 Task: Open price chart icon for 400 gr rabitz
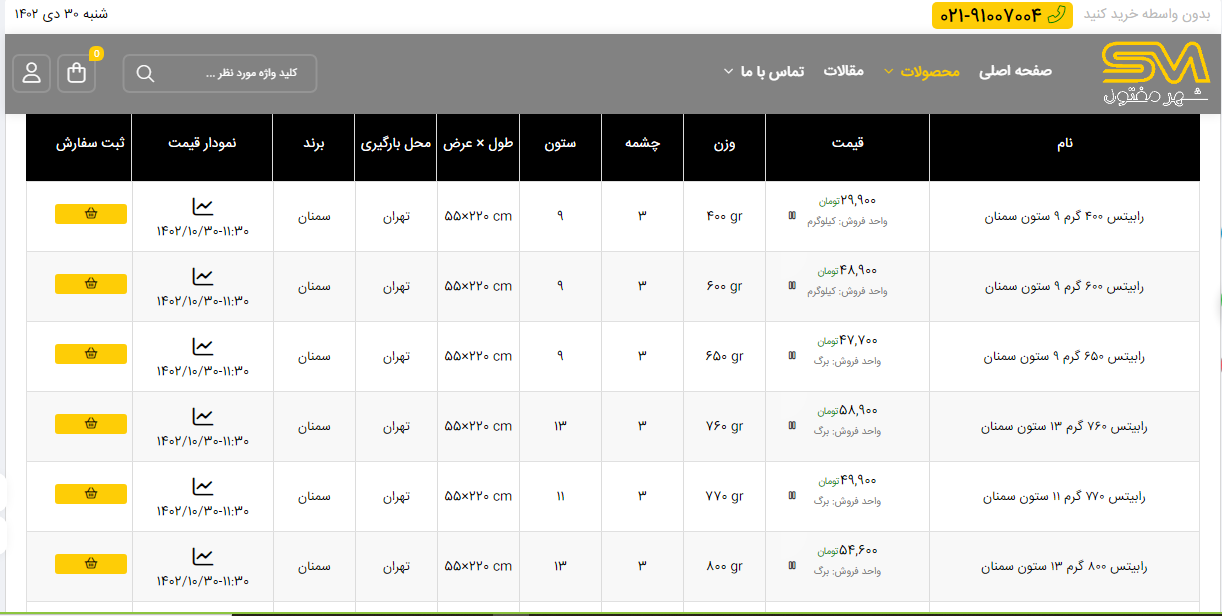click(203, 207)
